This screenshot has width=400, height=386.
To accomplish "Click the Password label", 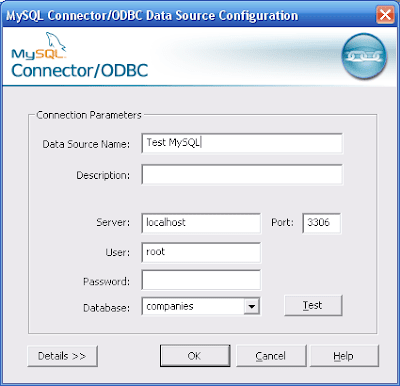I will click(x=106, y=282).
